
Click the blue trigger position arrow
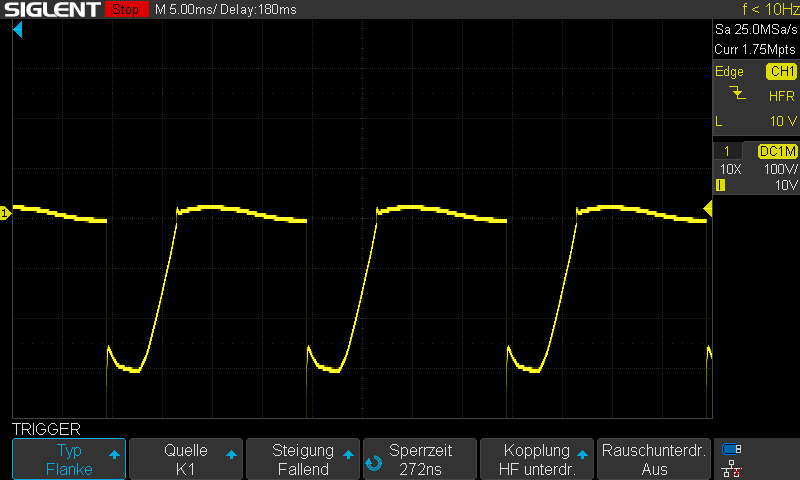coord(18,30)
